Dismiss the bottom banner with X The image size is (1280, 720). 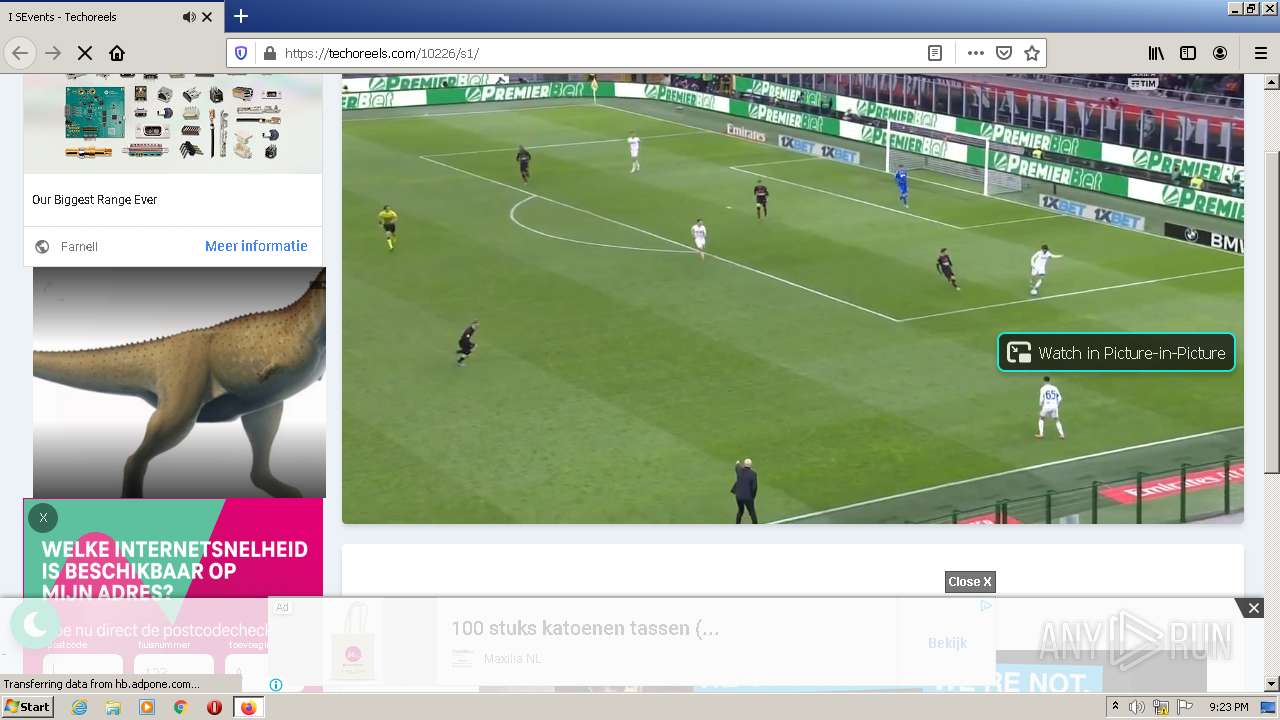coord(1253,608)
